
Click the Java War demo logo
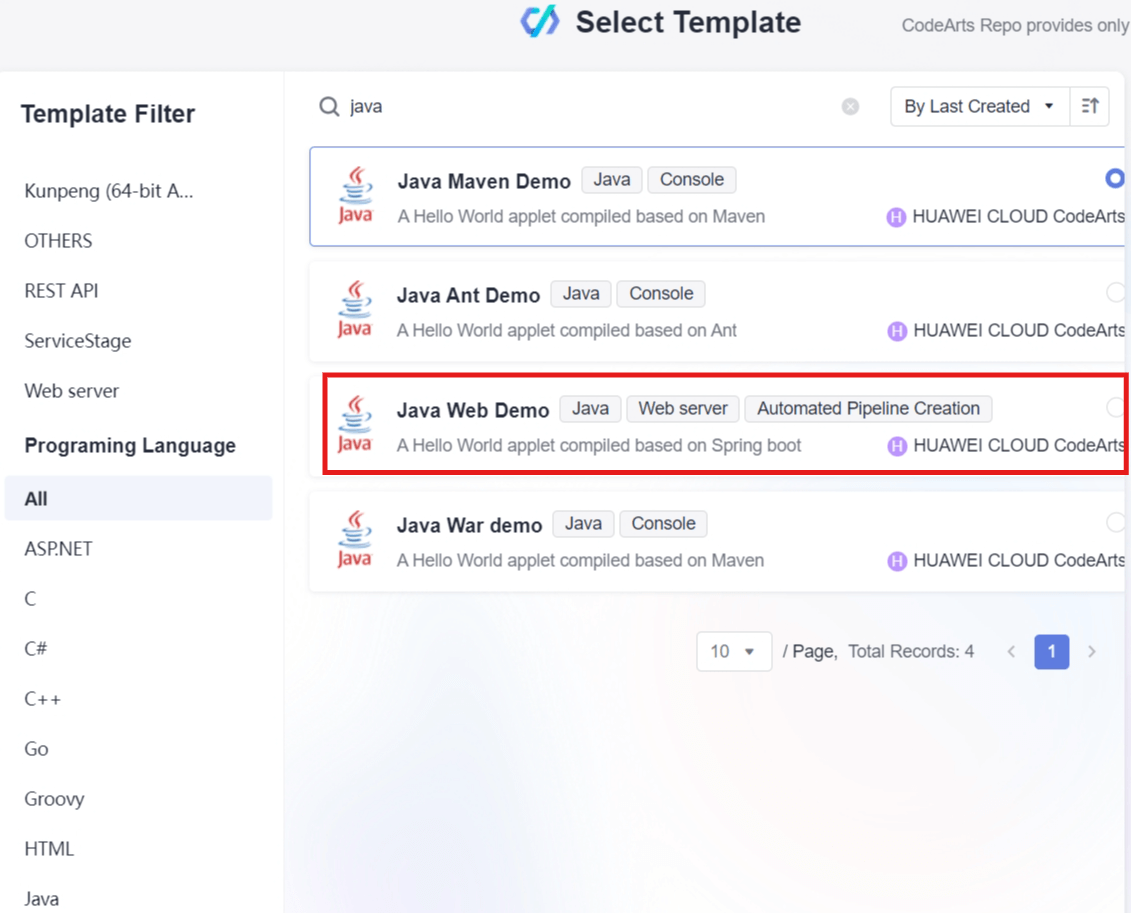pos(355,540)
